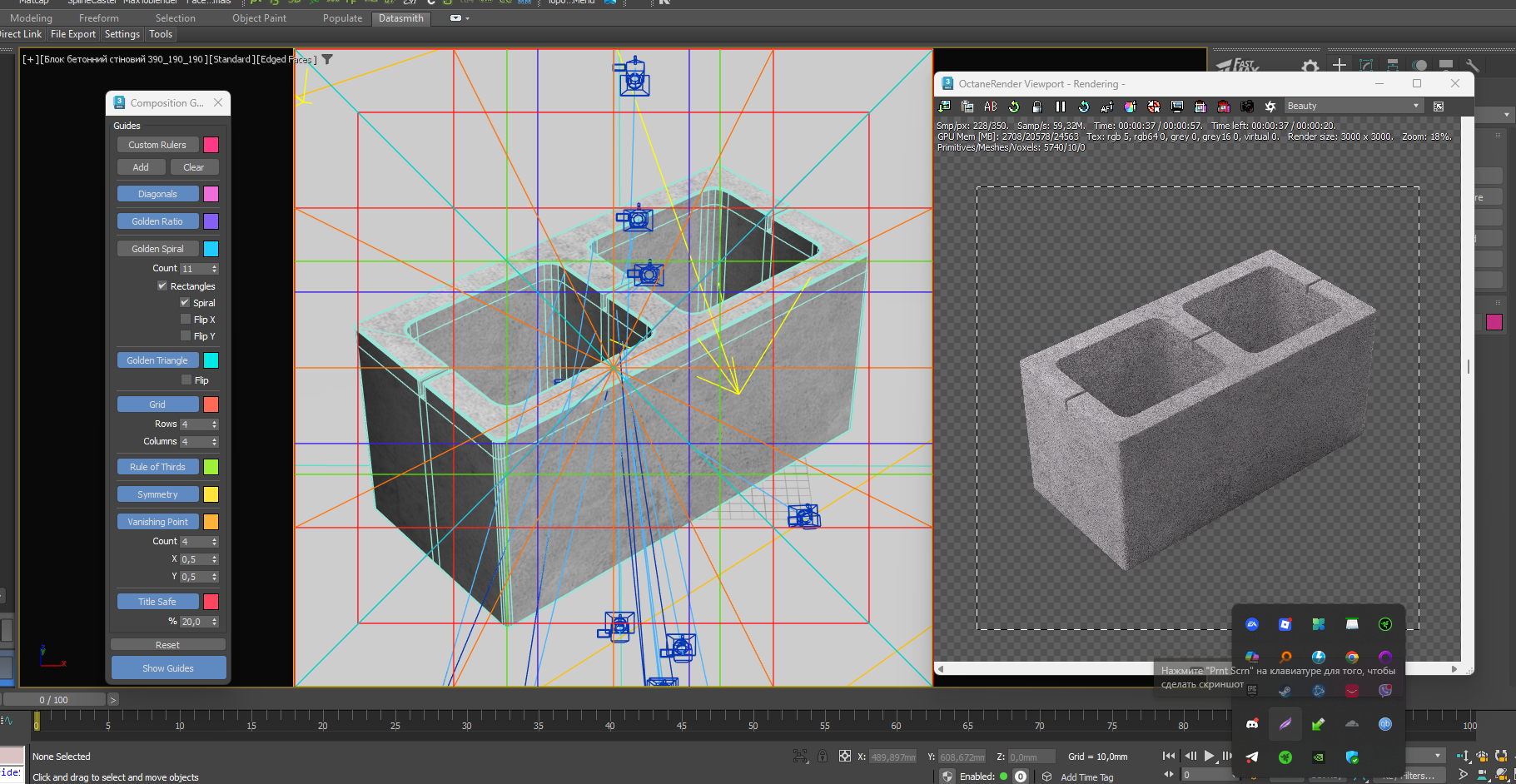Click the camera icon in Octane toolbar
Viewport: 1516px width, 784px height.
tap(1247, 107)
